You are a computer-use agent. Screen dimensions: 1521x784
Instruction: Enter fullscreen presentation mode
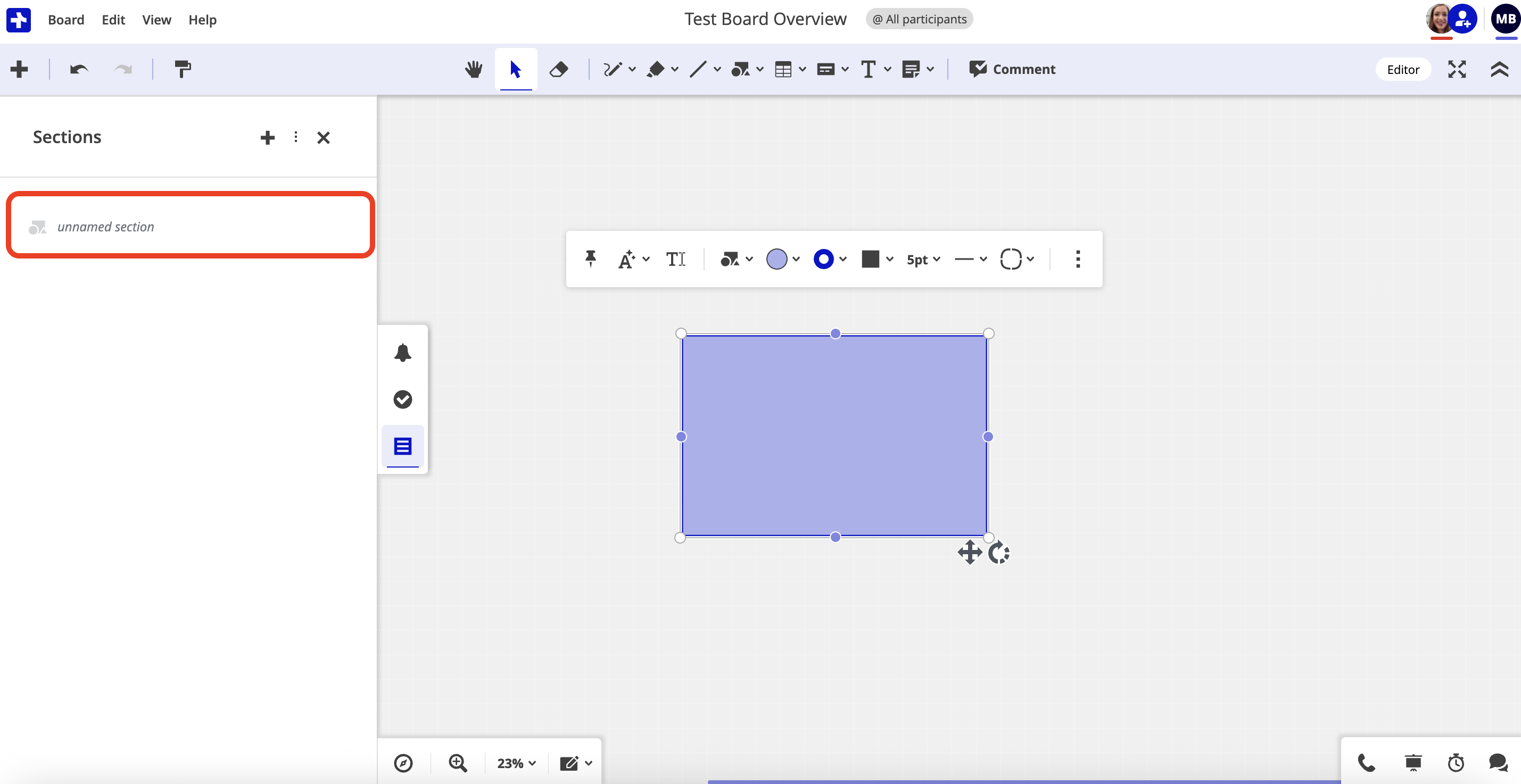click(1457, 69)
